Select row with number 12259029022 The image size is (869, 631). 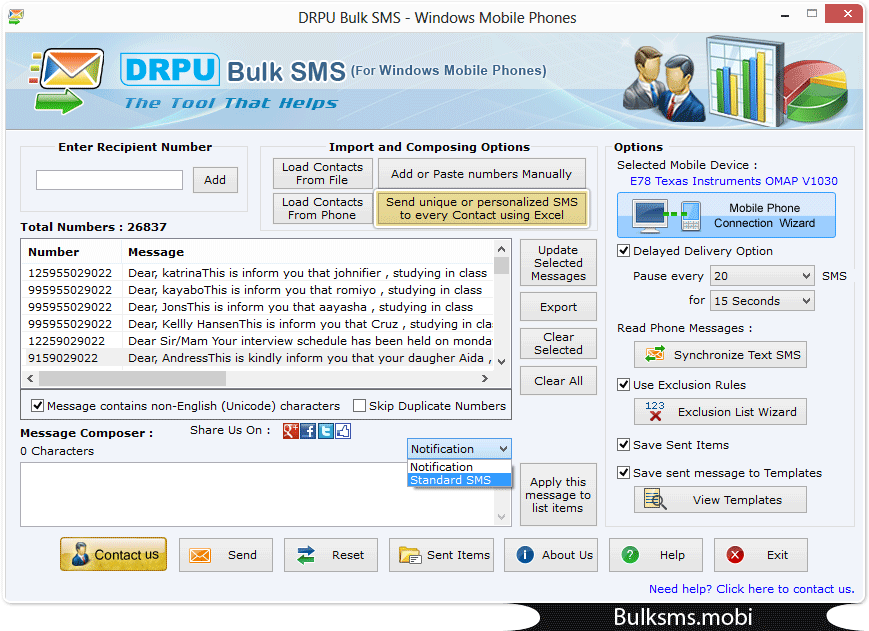pyautogui.click(x=259, y=341)
